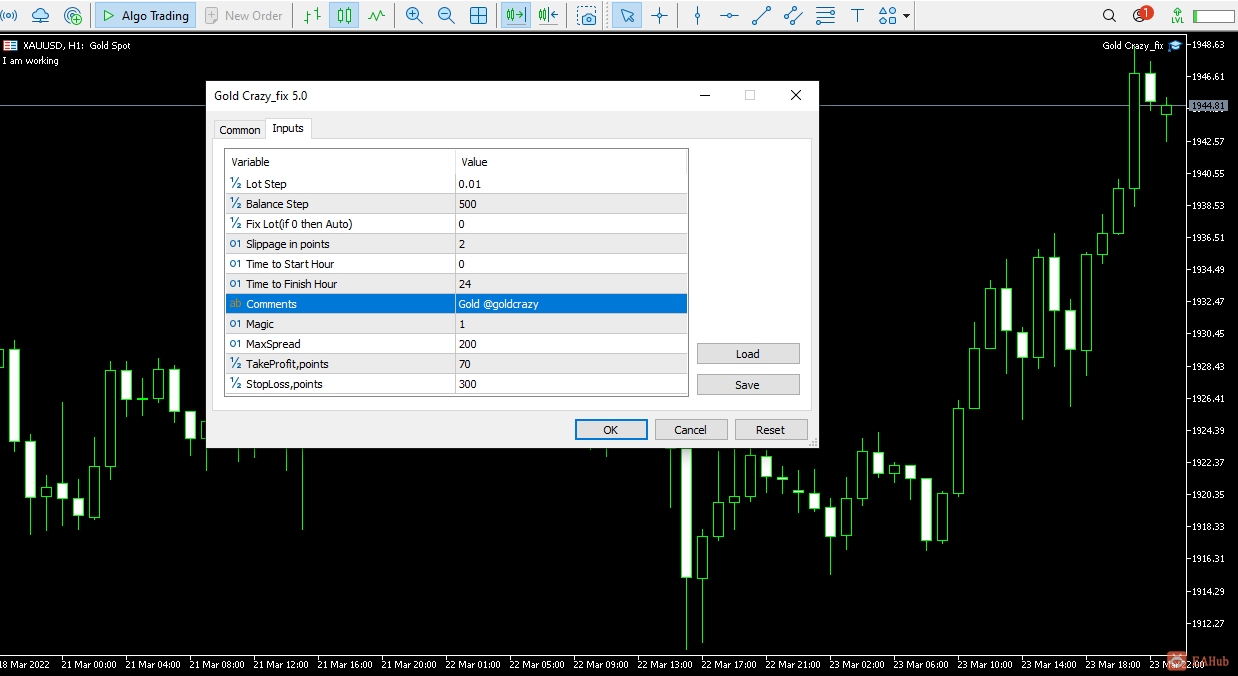The width and height of the screenshot is (1238, 676).
Task: Toggle the chart shift icon
Action: 548,16
